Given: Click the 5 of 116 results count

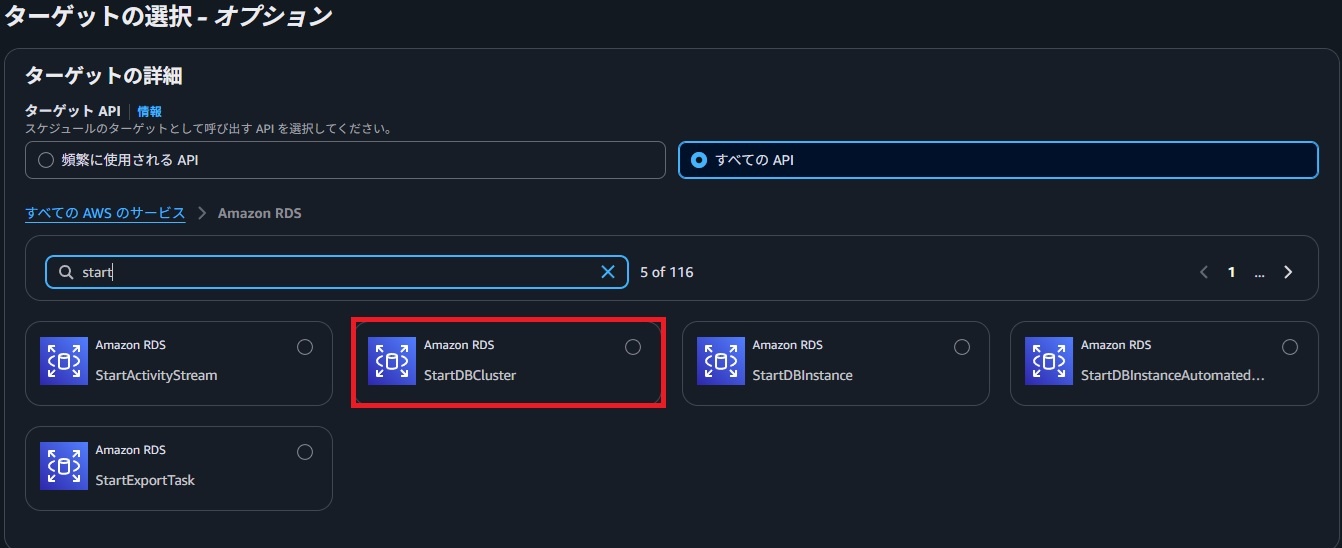Looking at the screenshot, I should [x=667, y=272].
